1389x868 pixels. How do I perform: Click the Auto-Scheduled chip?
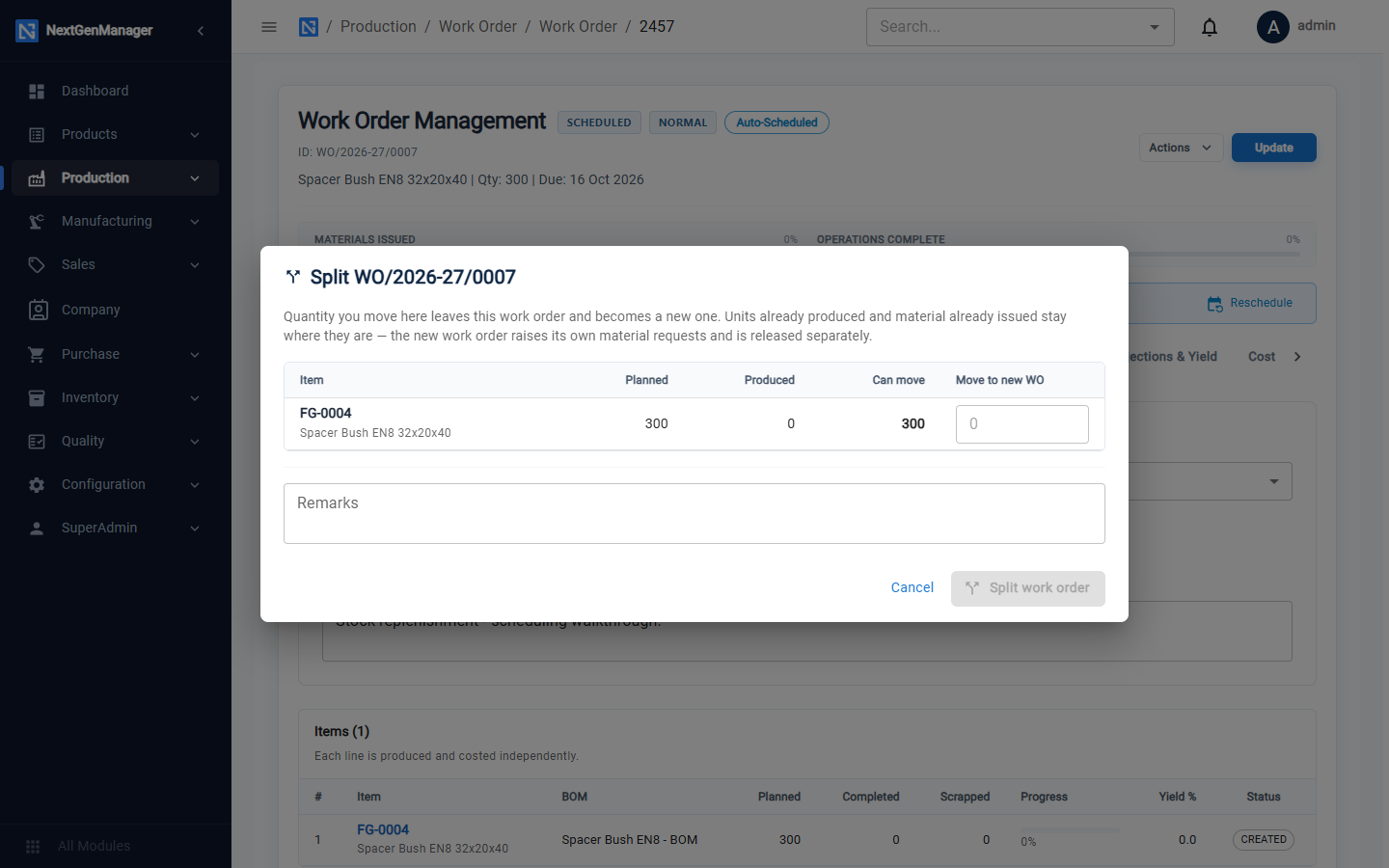tap(776, 122)
